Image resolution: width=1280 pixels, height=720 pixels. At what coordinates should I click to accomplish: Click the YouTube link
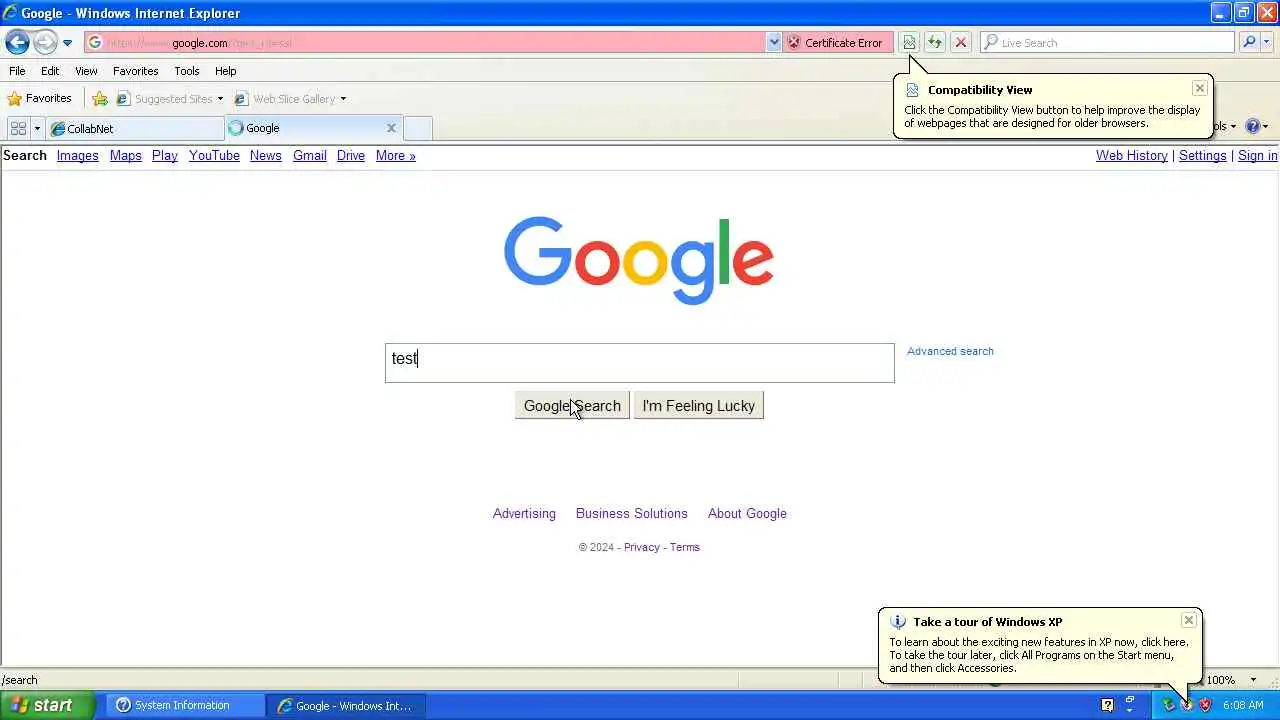tap(214, 155)
